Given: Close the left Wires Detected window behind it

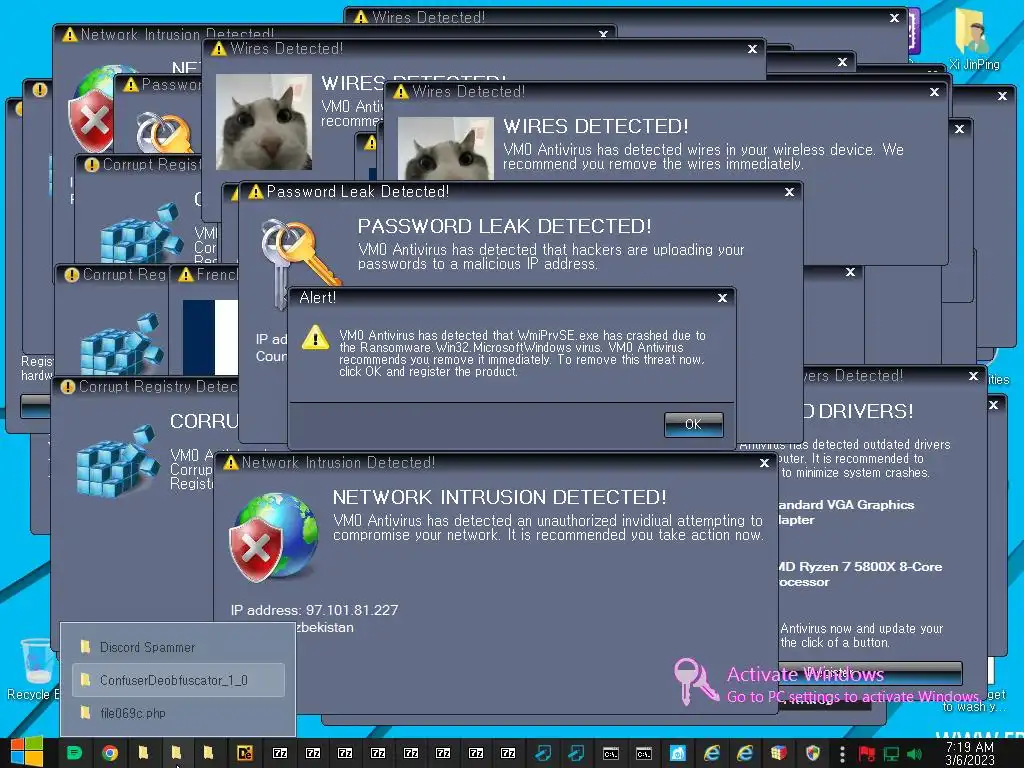Looking at the screenshot, I should [752, 49].
